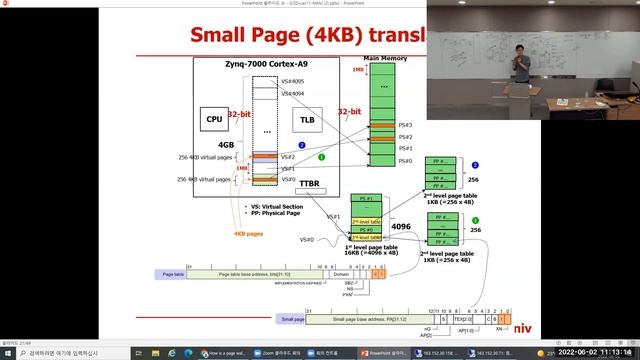640x360 pixels.
Task: Click the "PS#3" label
Action: tap(405, 125)
